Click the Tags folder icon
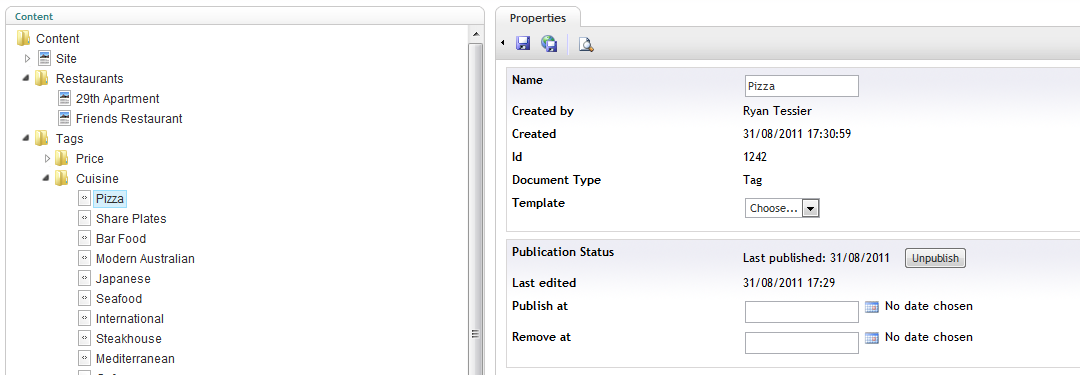Viewport: 1080px width, 375px height. pos(42,138)
